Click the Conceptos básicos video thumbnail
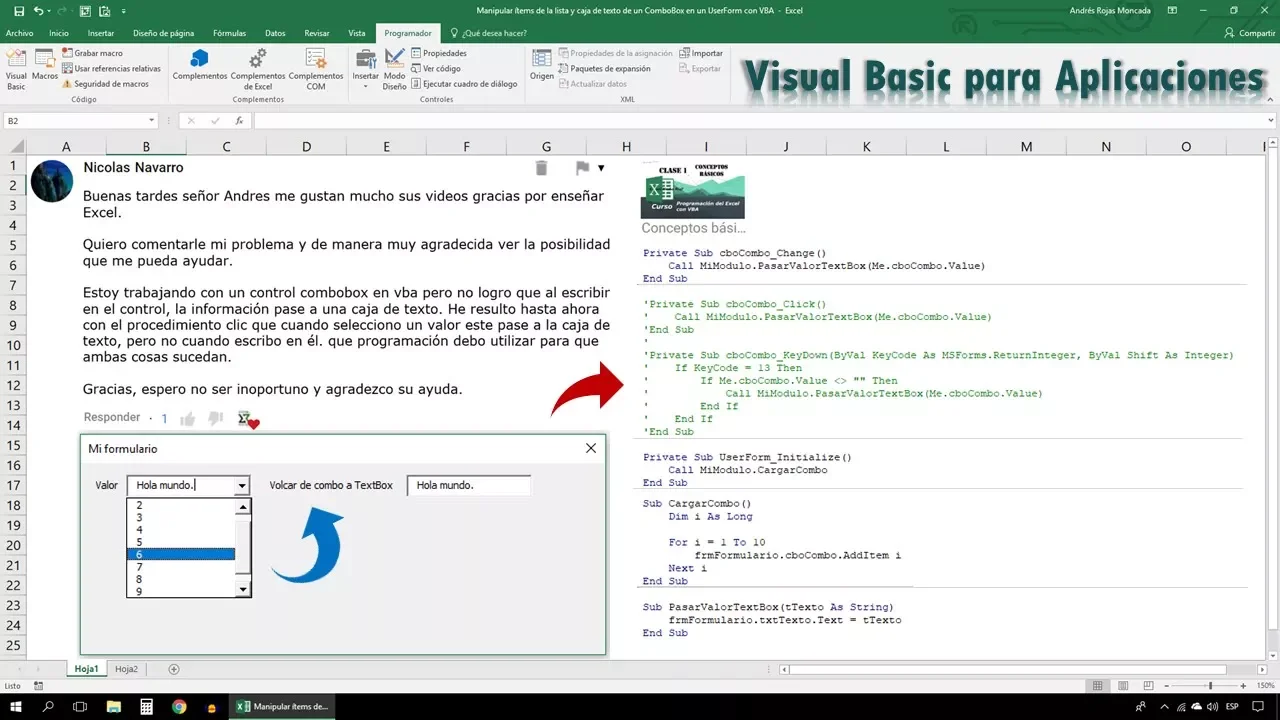The height and width of the screenshot is (720, 1280). tap(692, 192)
